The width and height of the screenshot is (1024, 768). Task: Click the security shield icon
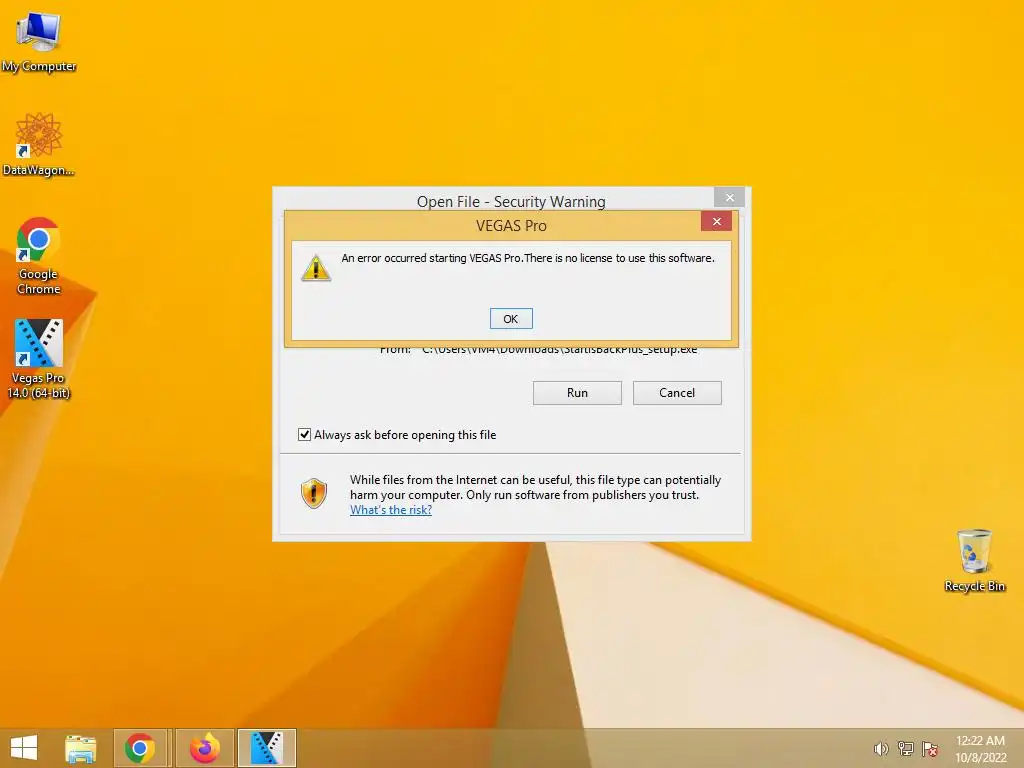313,493
